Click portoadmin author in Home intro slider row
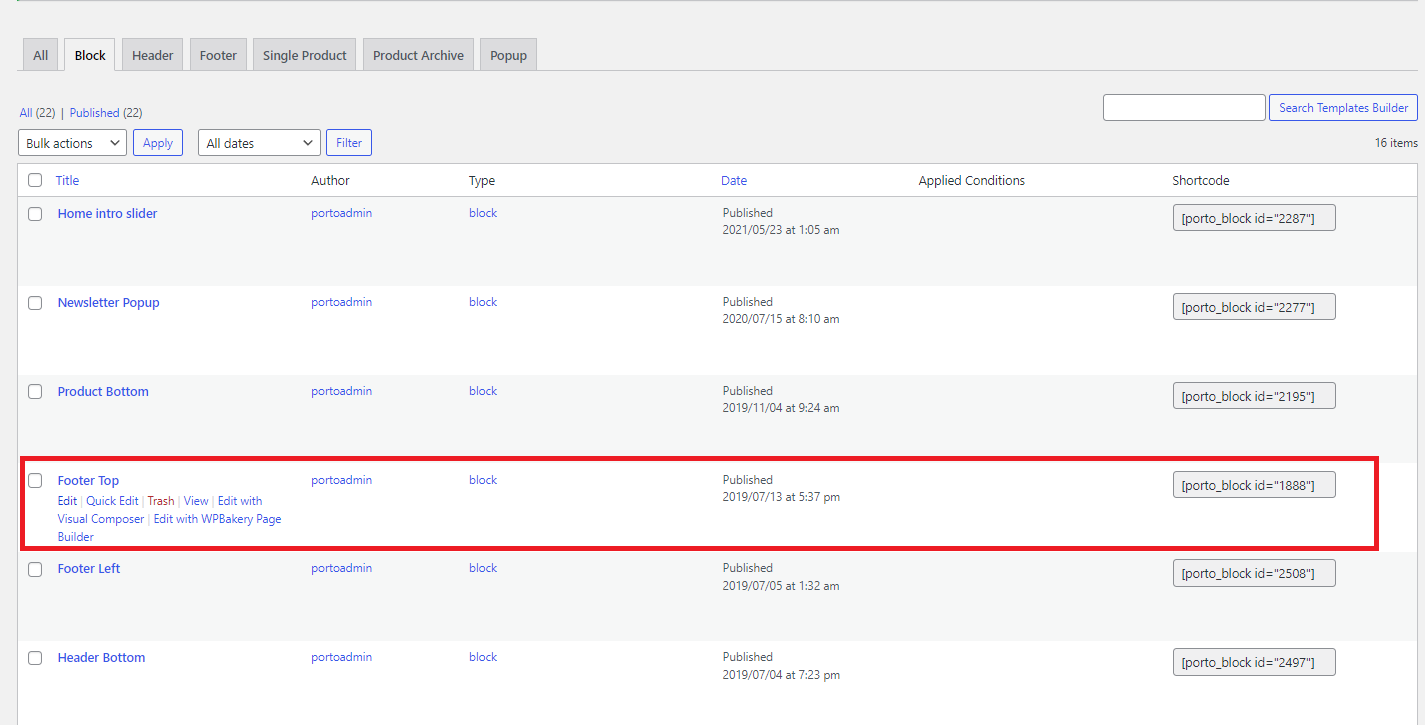The image size is (1425, 725). (x=341, y=213)
